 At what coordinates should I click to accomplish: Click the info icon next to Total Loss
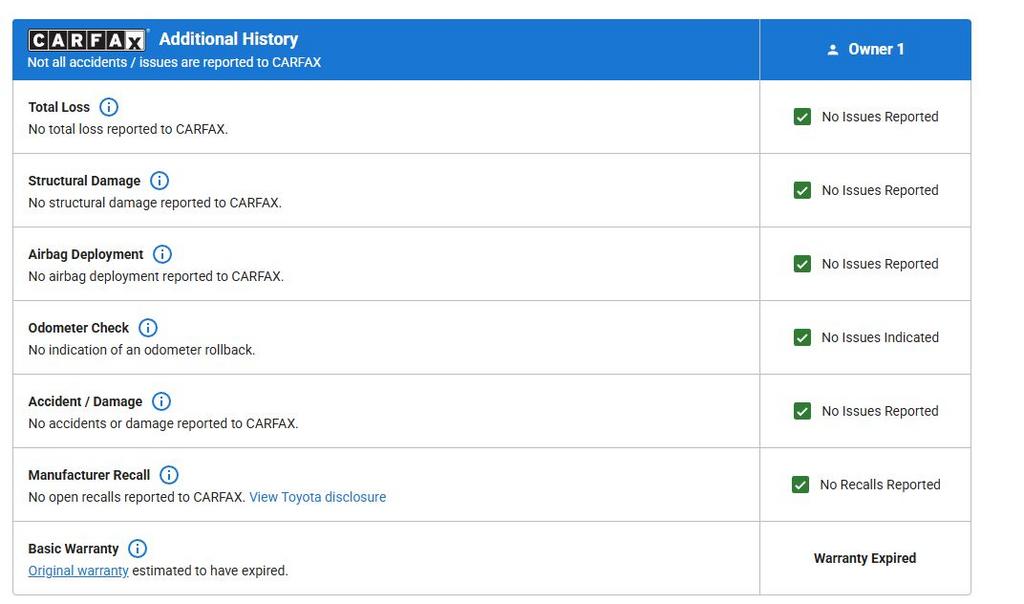coord(109,107)
